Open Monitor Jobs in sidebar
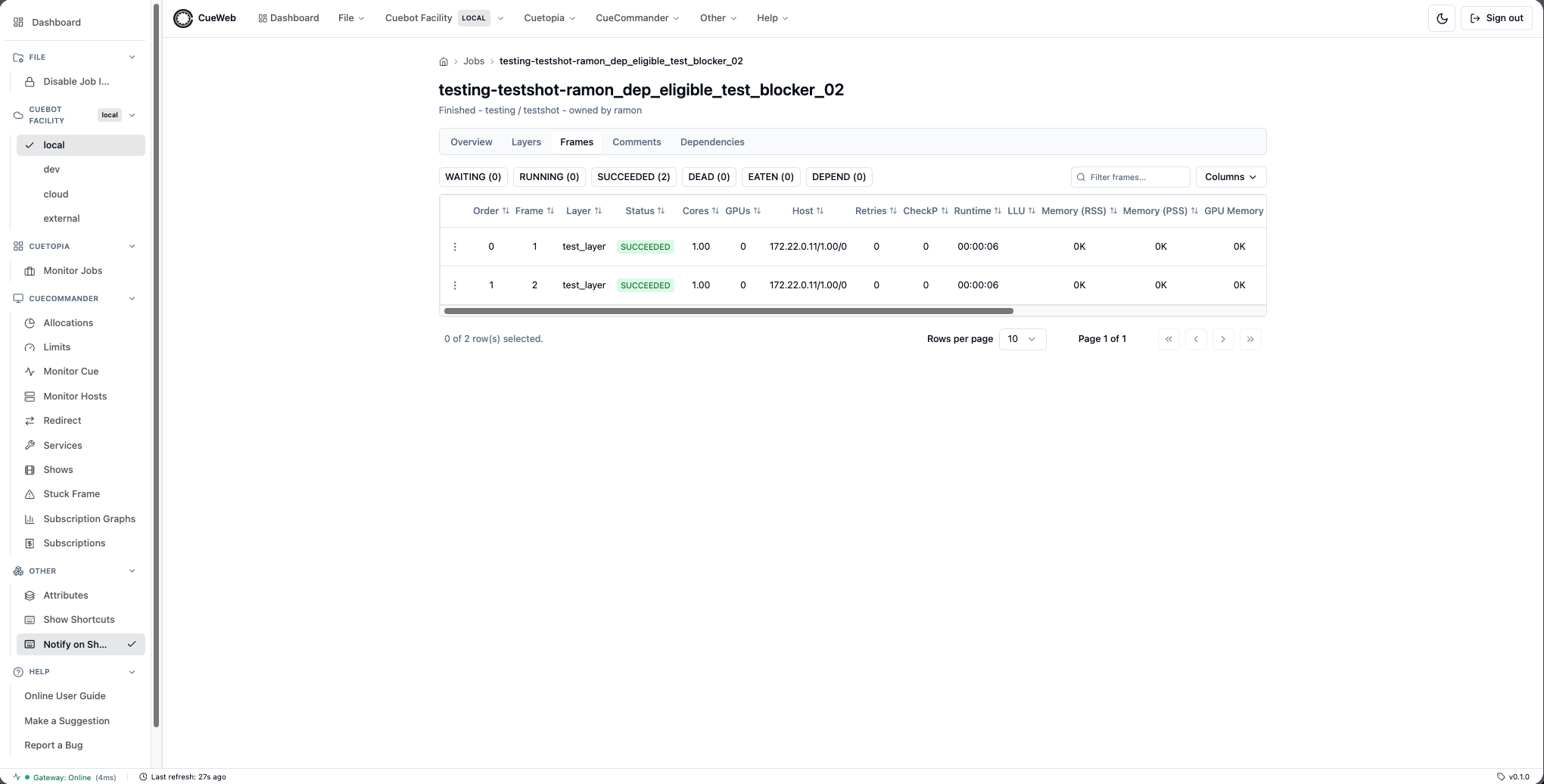The height and width of the screenshot is (784, 1544). 81,271
